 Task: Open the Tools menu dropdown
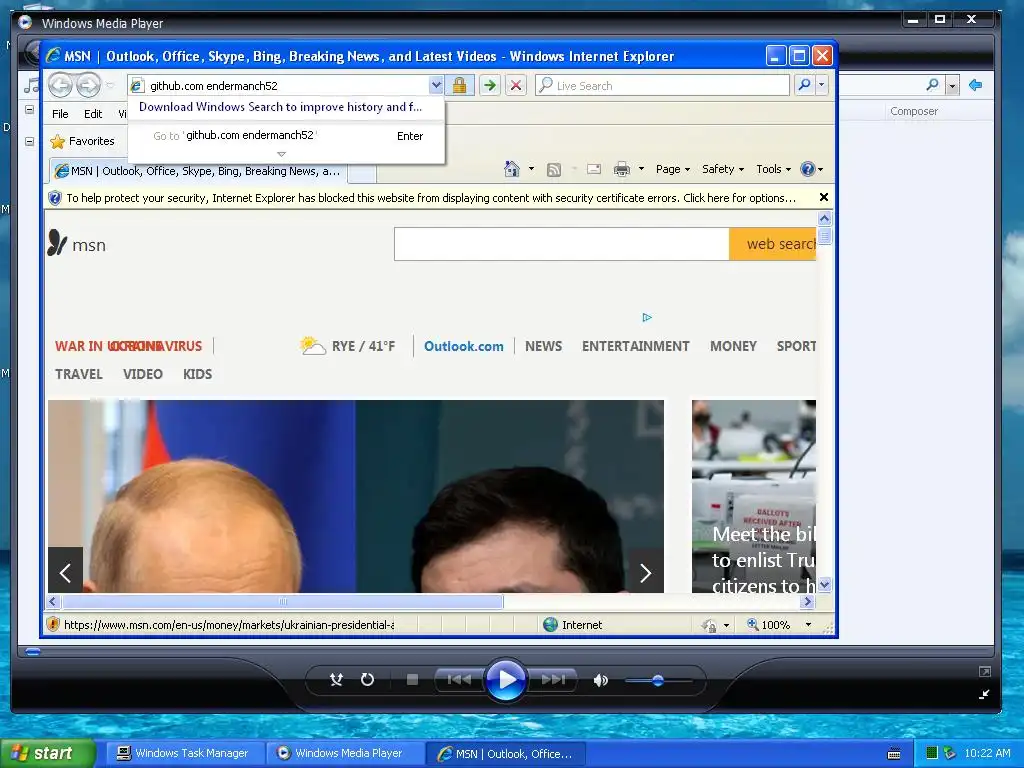tap(773, 169)
